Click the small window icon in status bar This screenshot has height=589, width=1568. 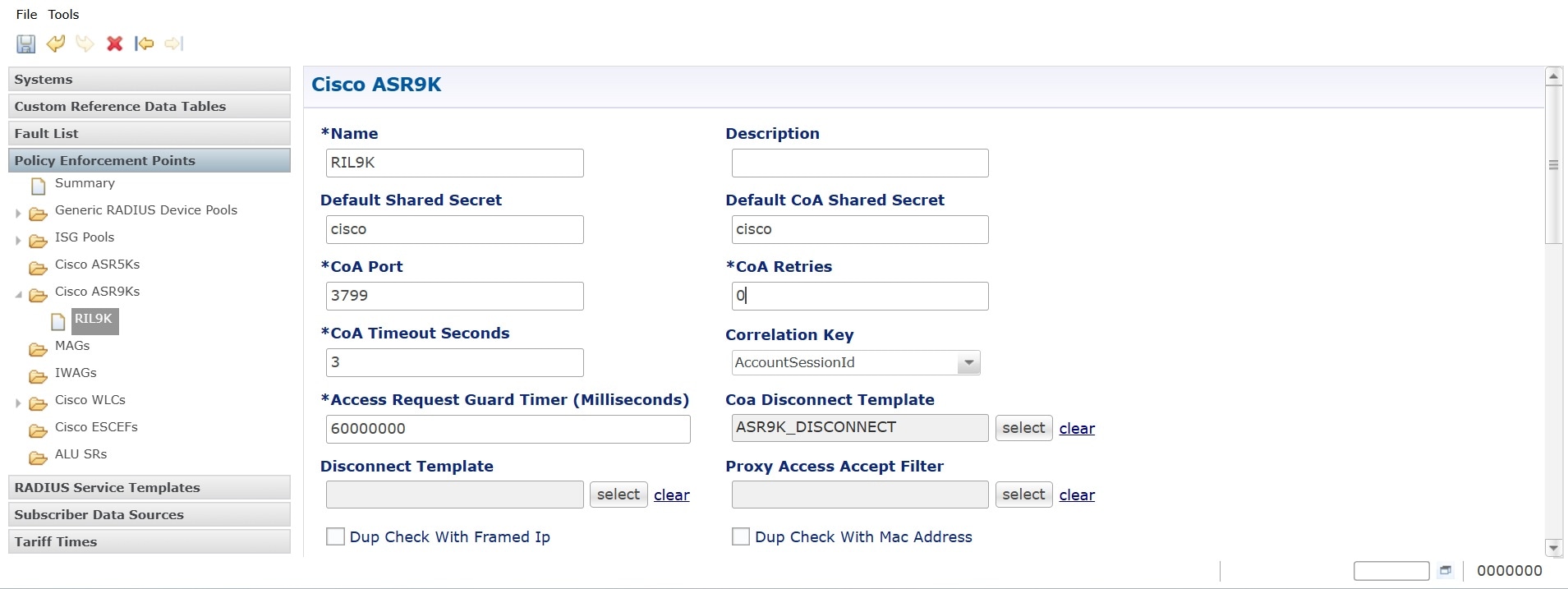coord(1446,570)
